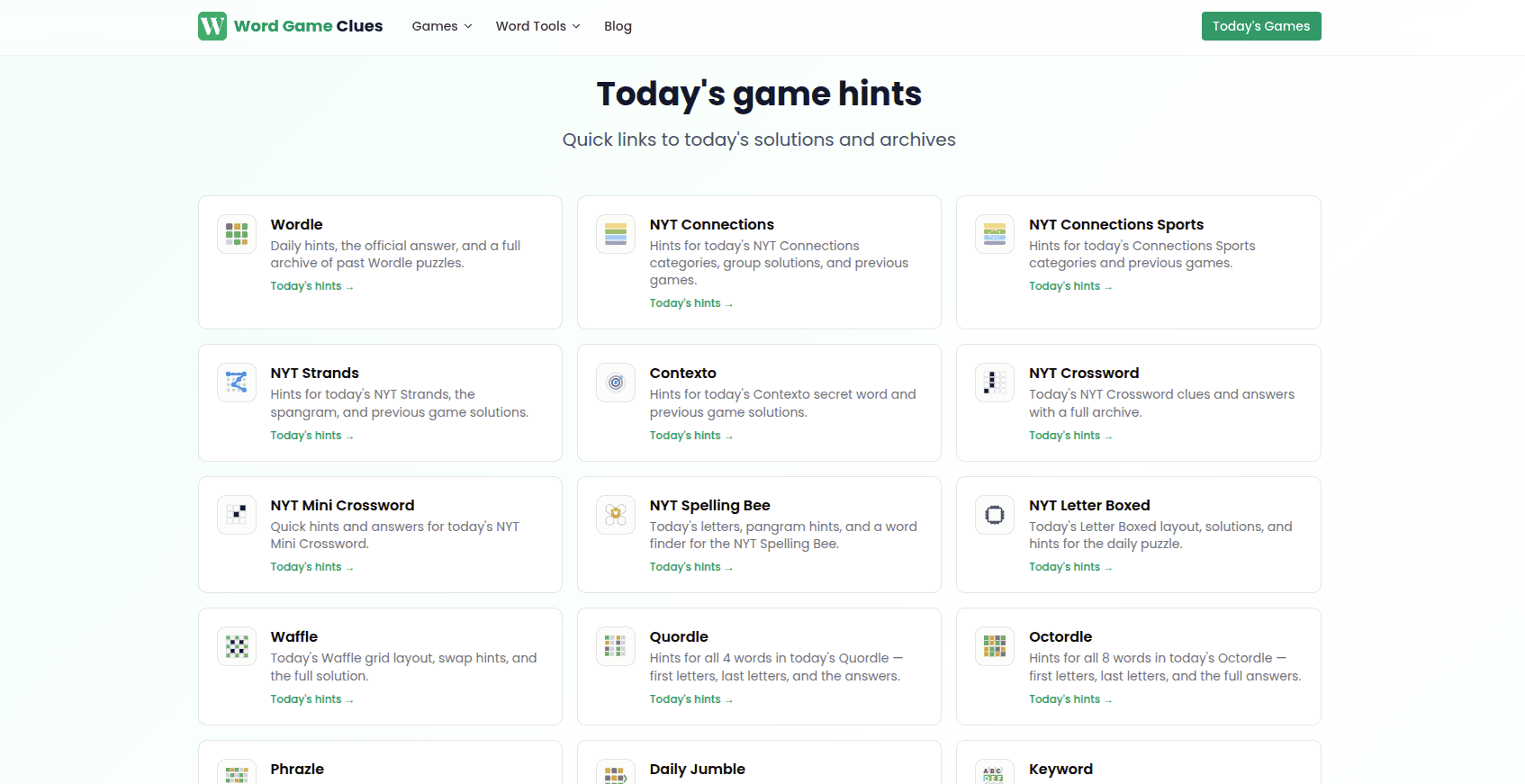Viewport: 1525px width, 784px height.
Task: Open Today's hints for NYT Spelling Bee
Action: click(x=690, y=567)
